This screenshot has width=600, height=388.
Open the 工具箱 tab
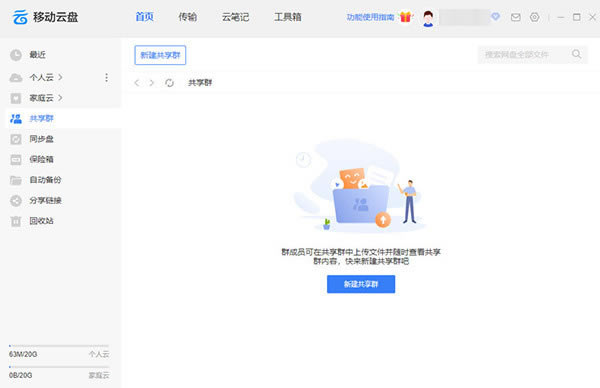(288, 17)
